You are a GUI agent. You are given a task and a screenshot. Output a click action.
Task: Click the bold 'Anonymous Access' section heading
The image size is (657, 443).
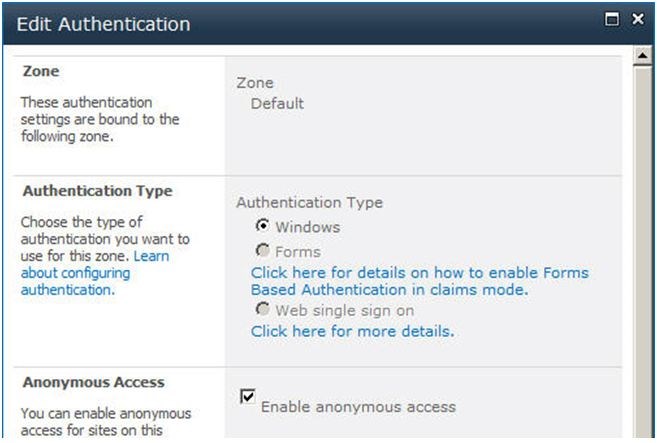(x=93, y=382)
